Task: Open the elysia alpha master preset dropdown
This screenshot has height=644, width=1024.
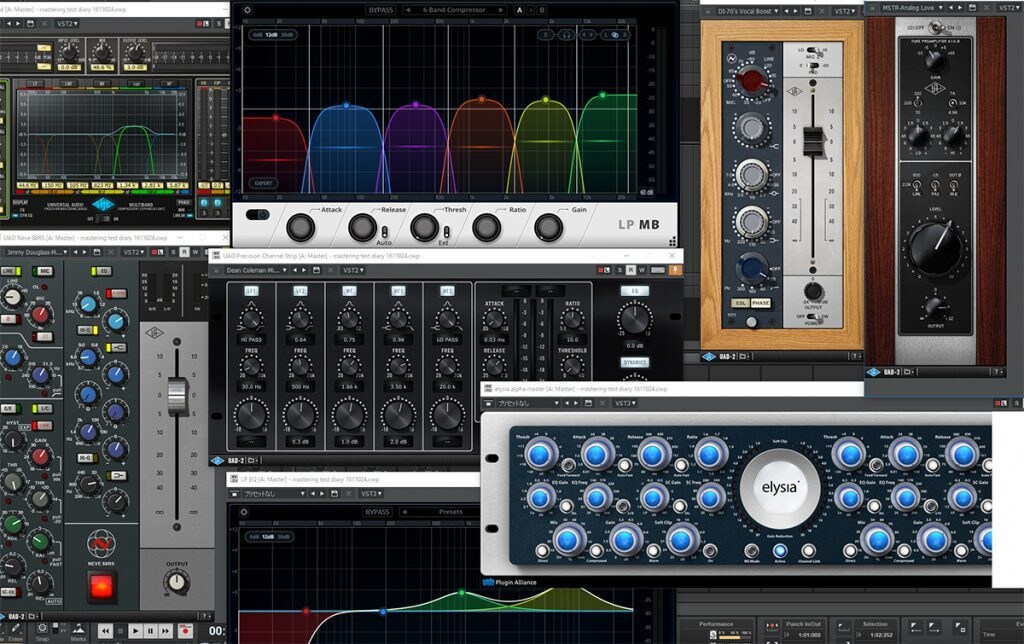Action: [x=528, y=403]
